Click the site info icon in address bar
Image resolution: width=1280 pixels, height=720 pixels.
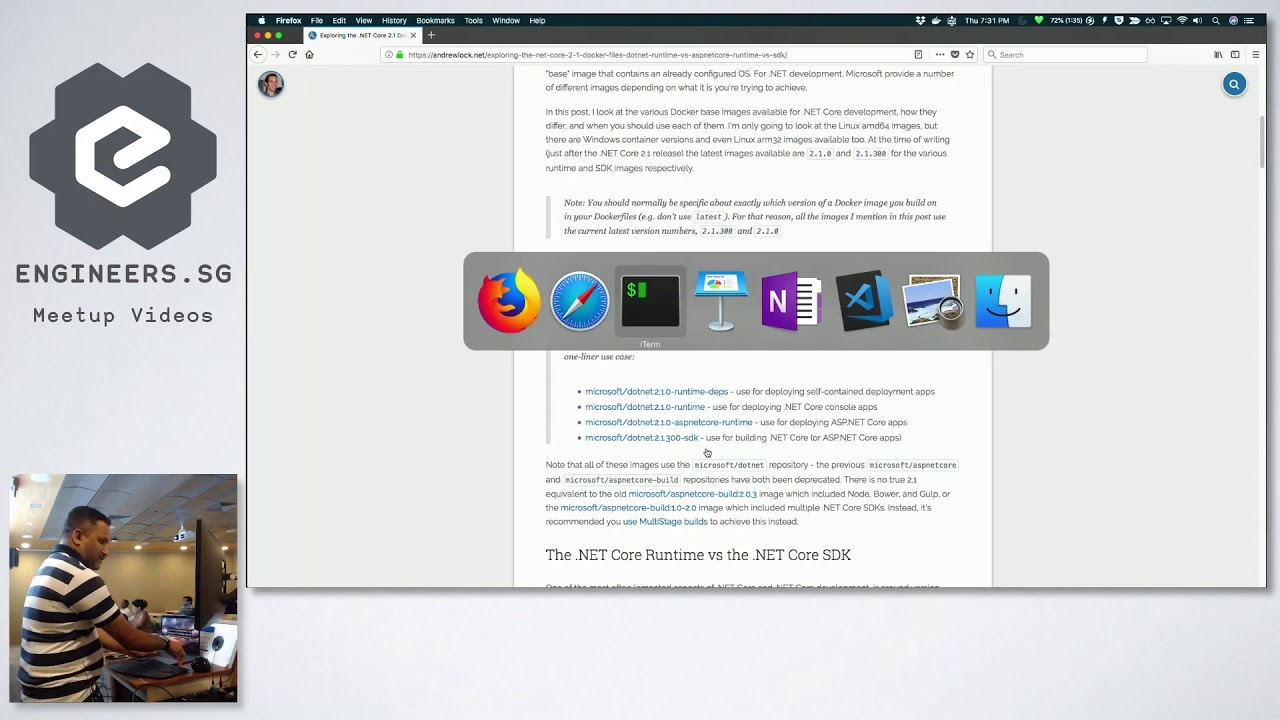tap(388, 55)
